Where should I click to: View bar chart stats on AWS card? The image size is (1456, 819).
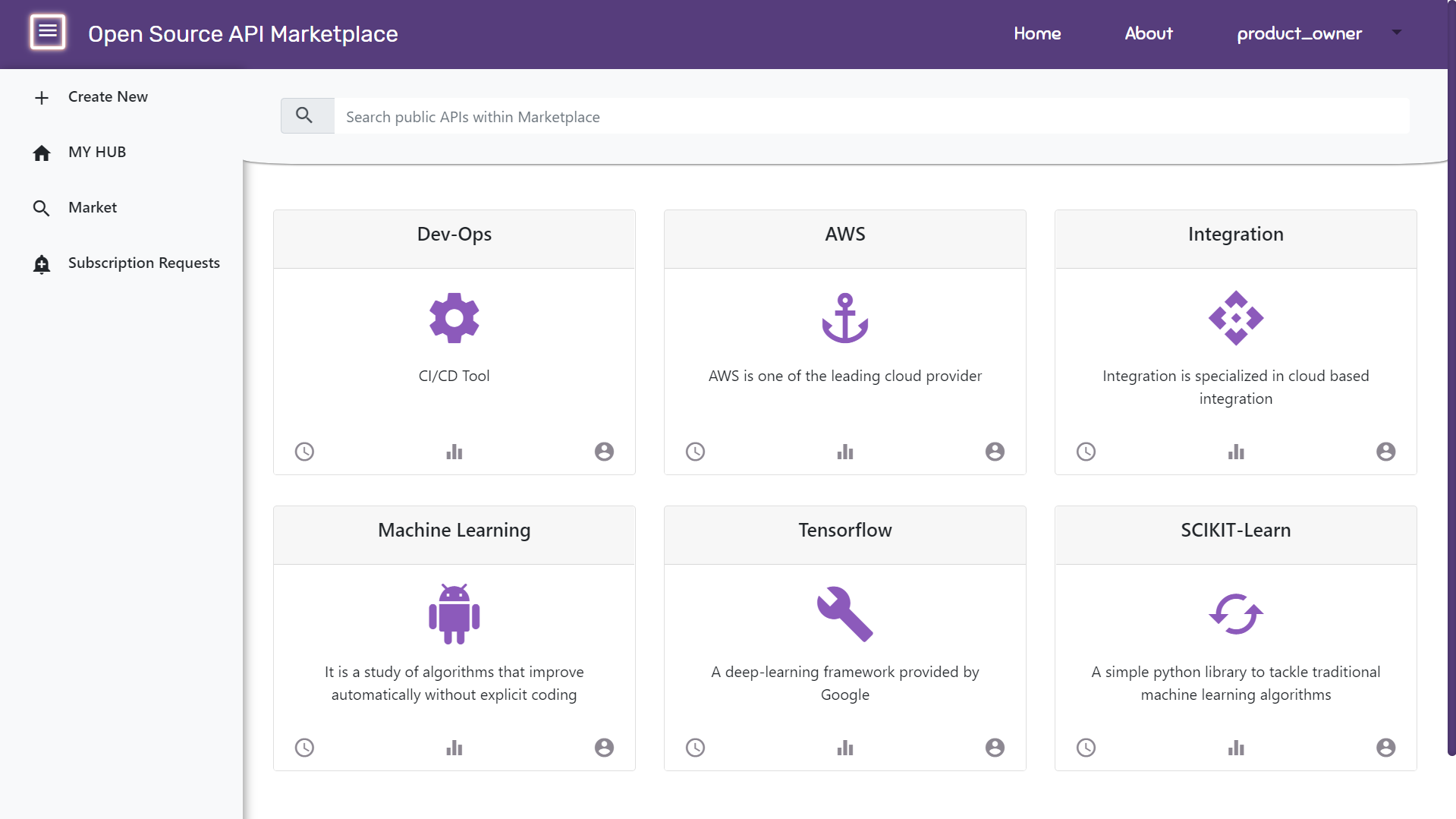844,452
